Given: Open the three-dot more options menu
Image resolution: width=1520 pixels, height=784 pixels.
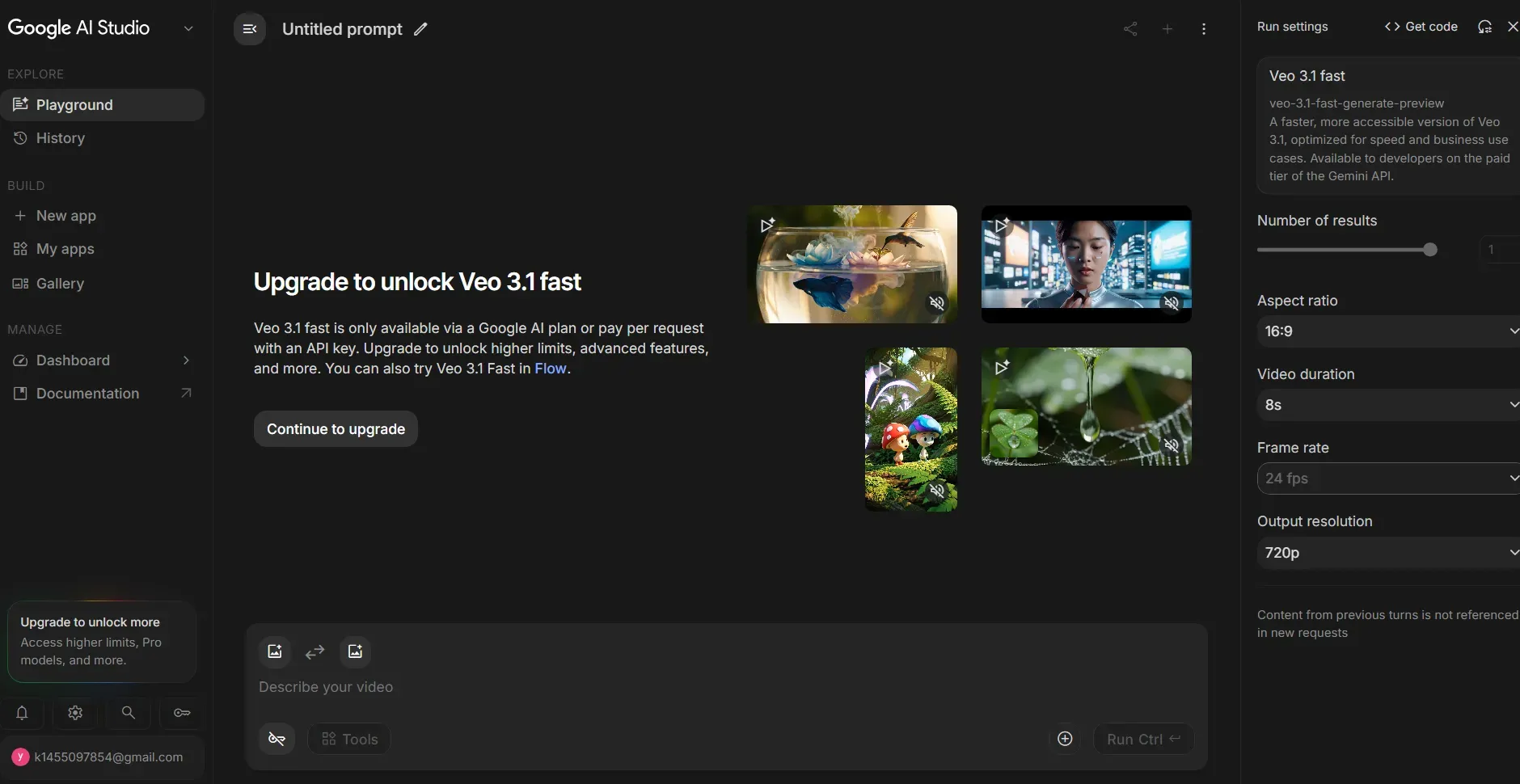Looking at the screenshot, I should [x=1204, y=29].
